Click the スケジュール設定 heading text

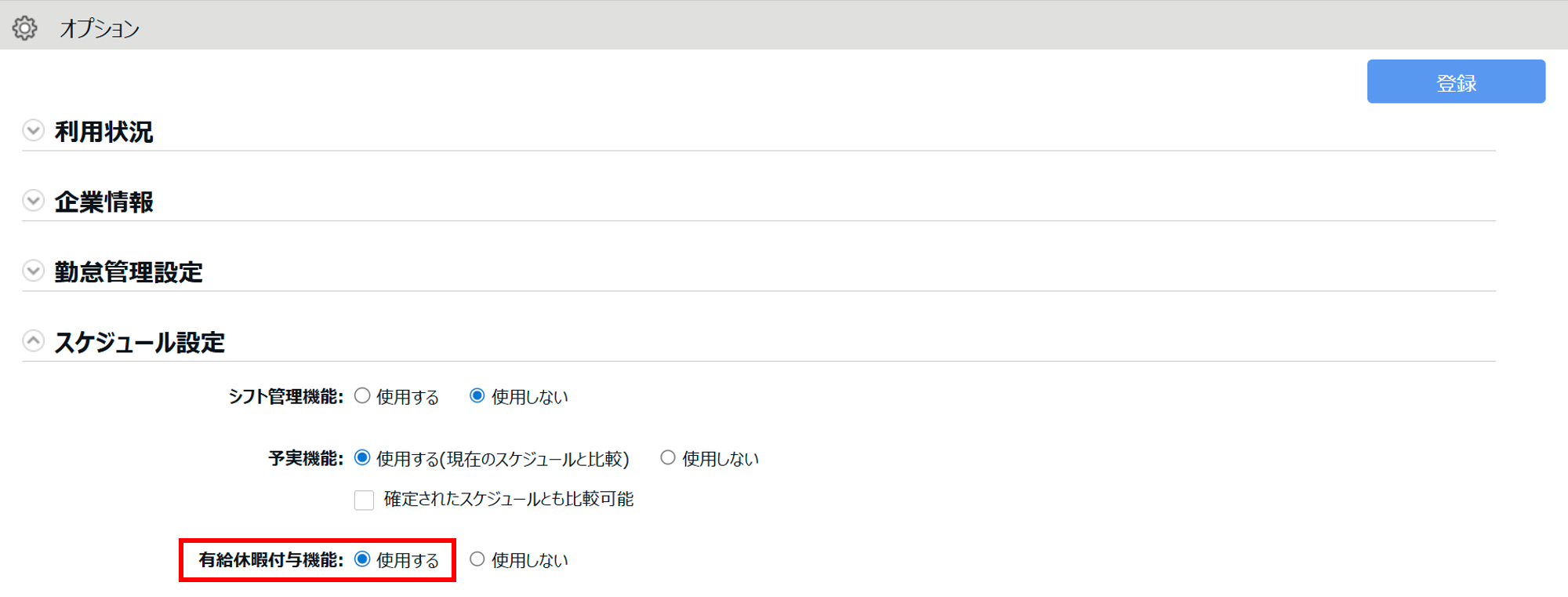(140, 343)
